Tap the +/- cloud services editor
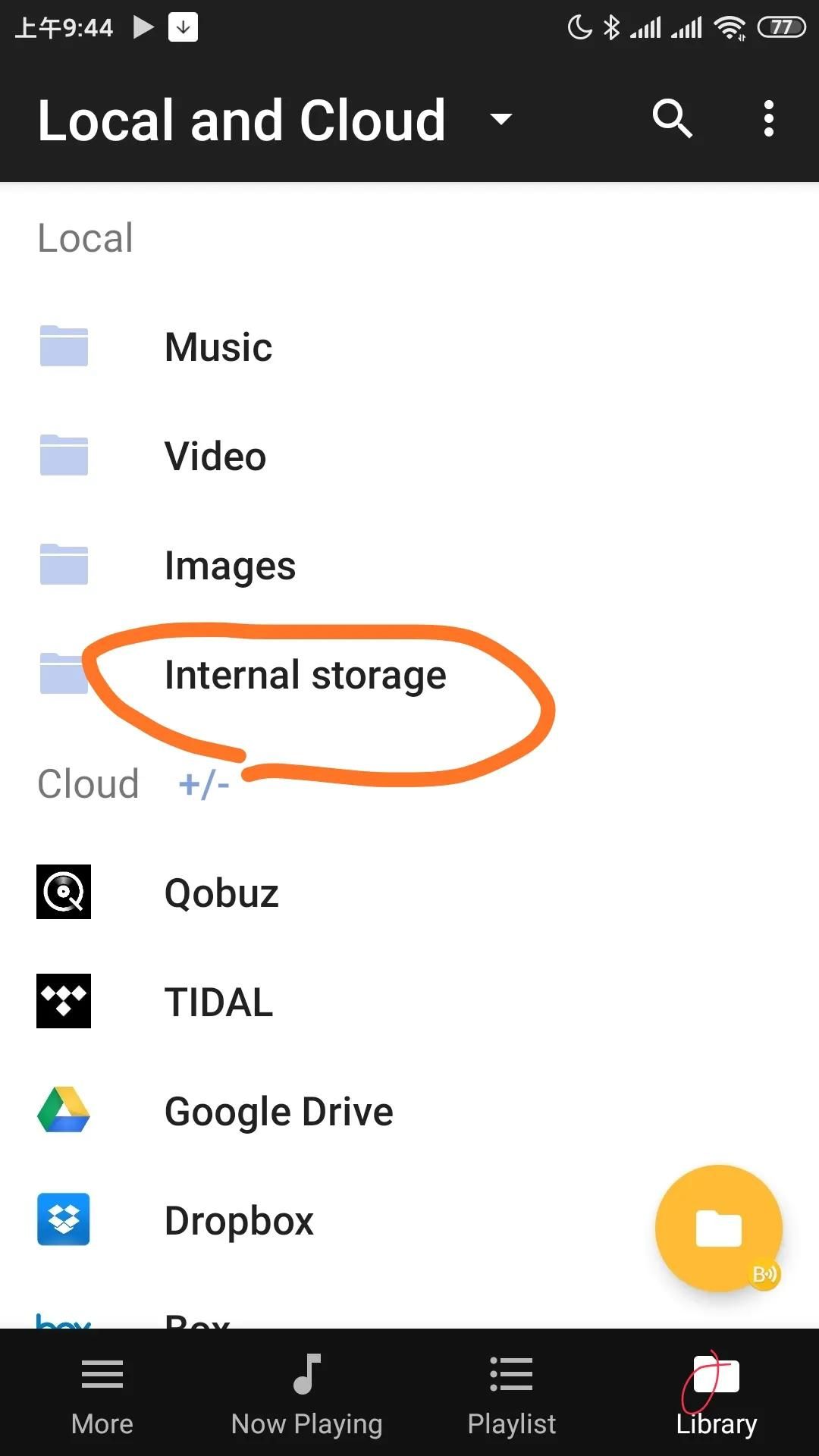819x1456 pixels. 203,784
